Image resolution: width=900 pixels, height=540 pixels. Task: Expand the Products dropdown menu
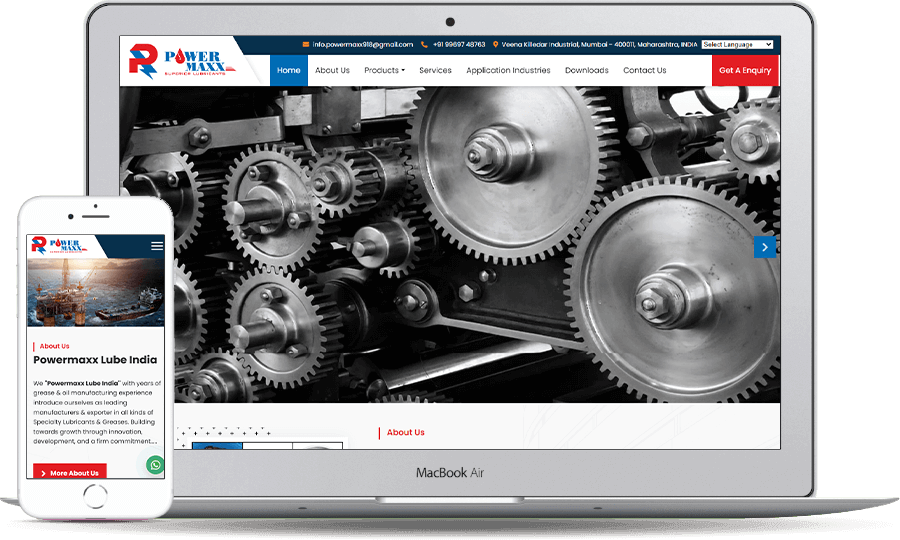(x=384, y=70)
